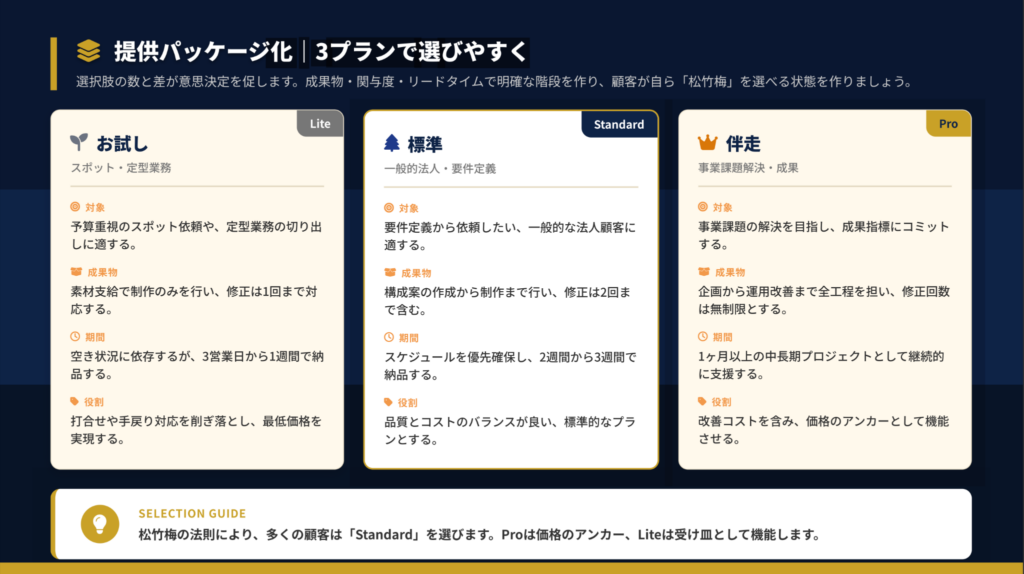Click the 役割 tag icon in the 伴走 card
The image size is (1024, 574).
click(x=703, y=402)
